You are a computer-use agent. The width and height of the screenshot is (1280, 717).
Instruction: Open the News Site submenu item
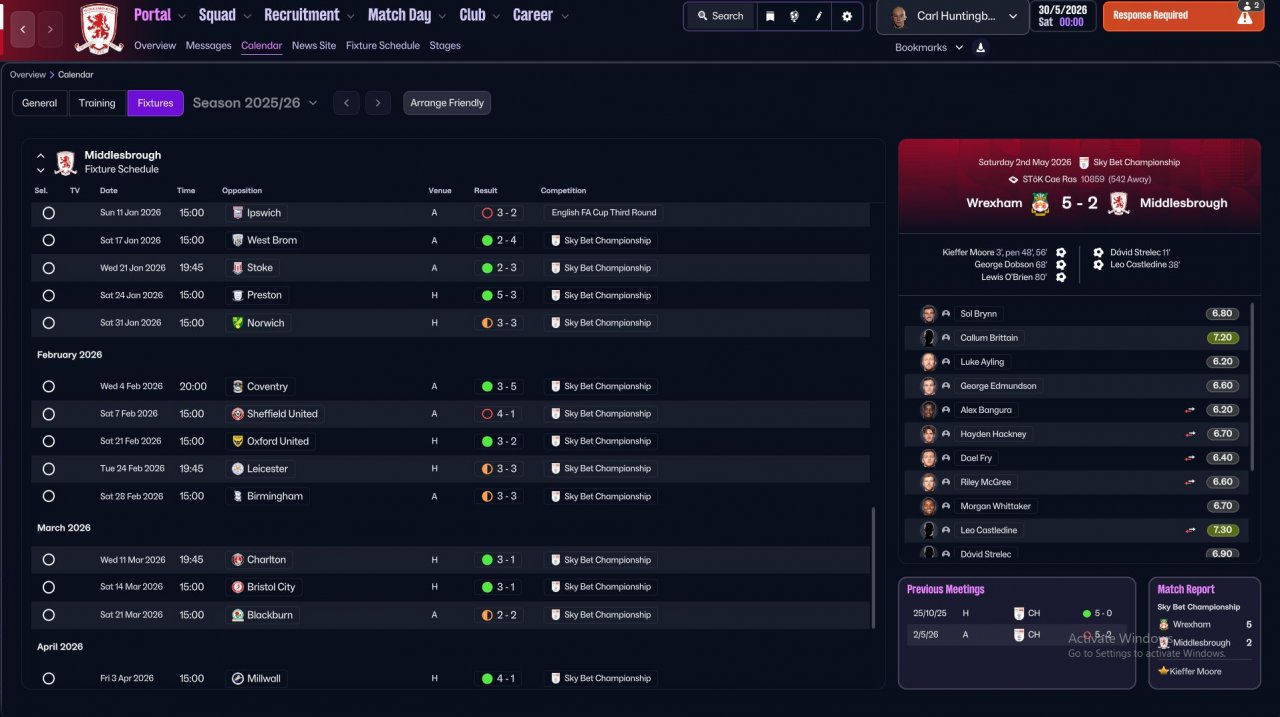click(314, 46)
